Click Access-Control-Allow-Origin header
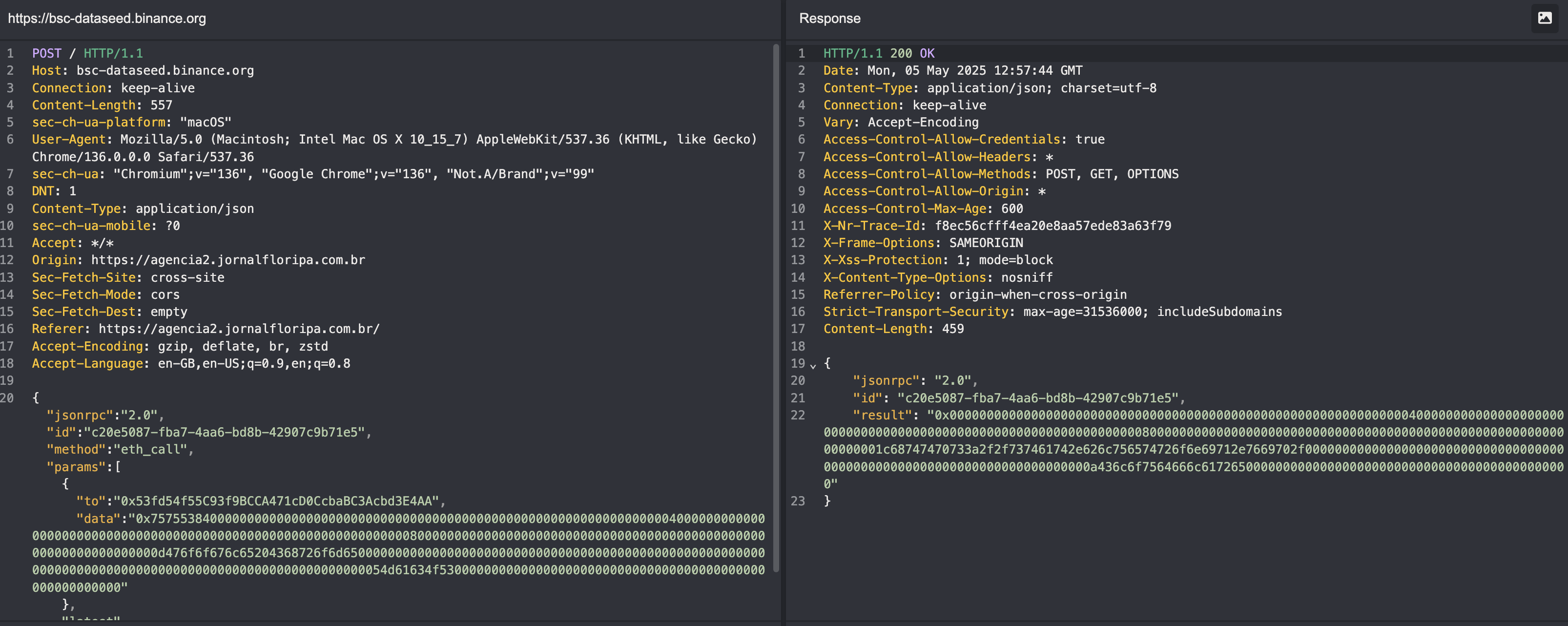This screenshot has width=1568, height=626. tap(934, 191)
